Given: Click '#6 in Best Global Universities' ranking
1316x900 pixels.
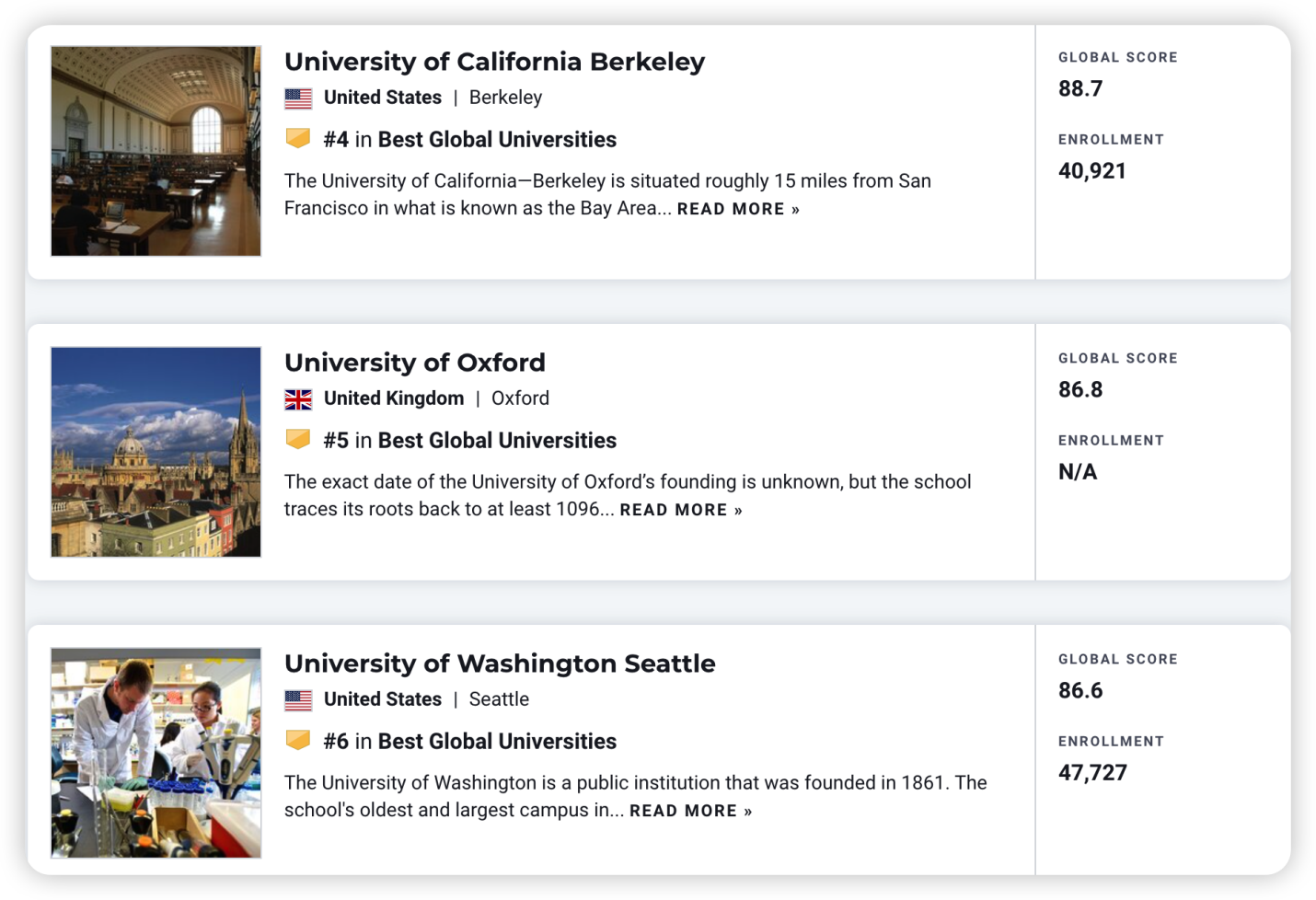Looking at the screenshot, I should pos(470,741).
